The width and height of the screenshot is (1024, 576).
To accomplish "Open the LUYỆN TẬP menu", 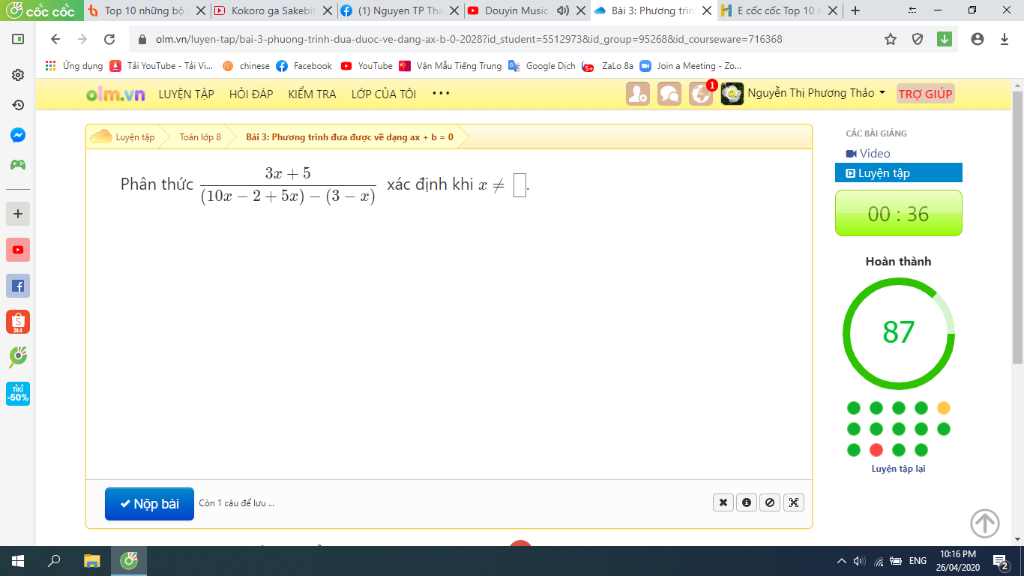I will pyautogui.click(x=186, y=94).
